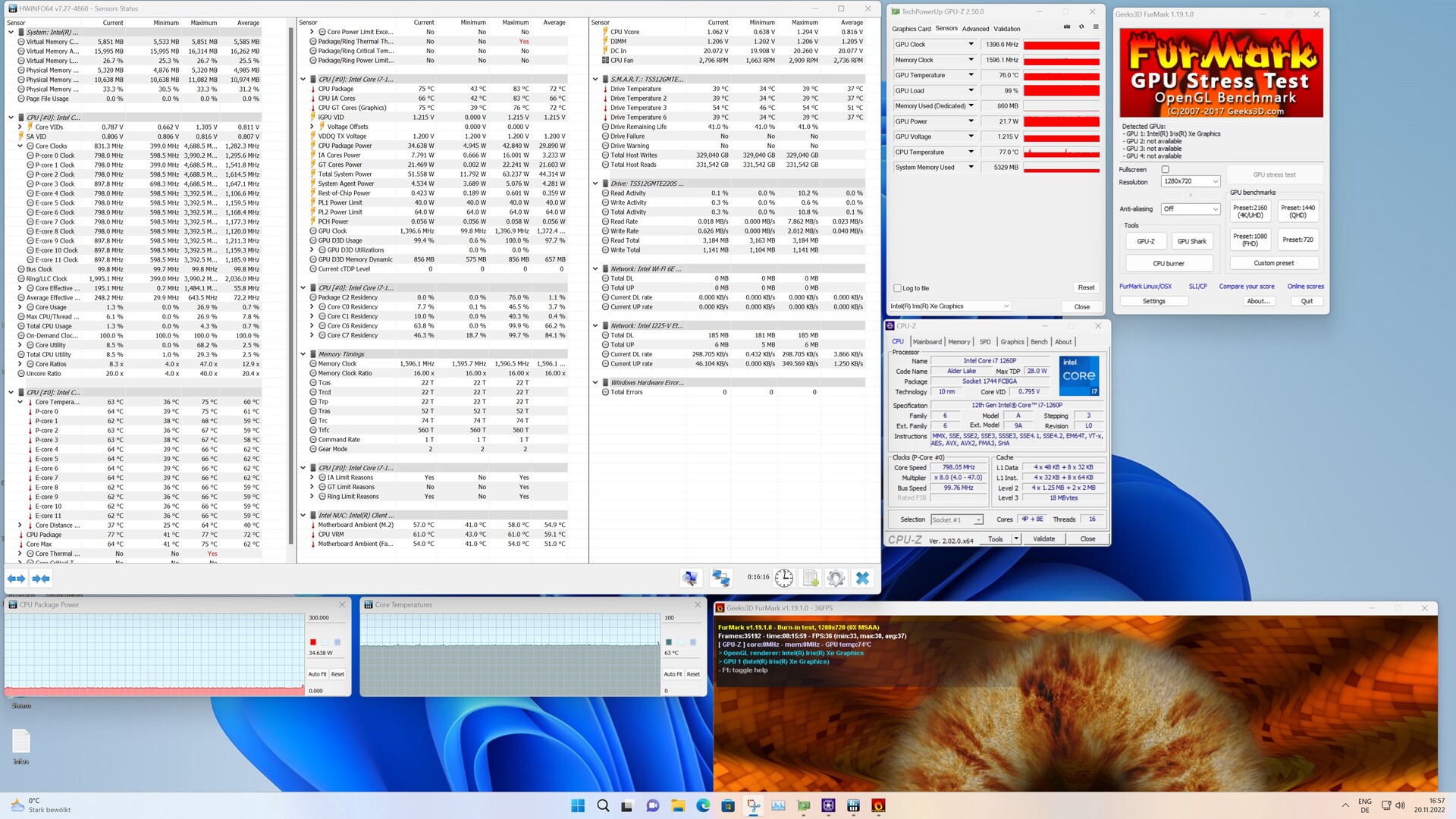
Task: Open Microsoft Store on taskbar
Action: 728,805
